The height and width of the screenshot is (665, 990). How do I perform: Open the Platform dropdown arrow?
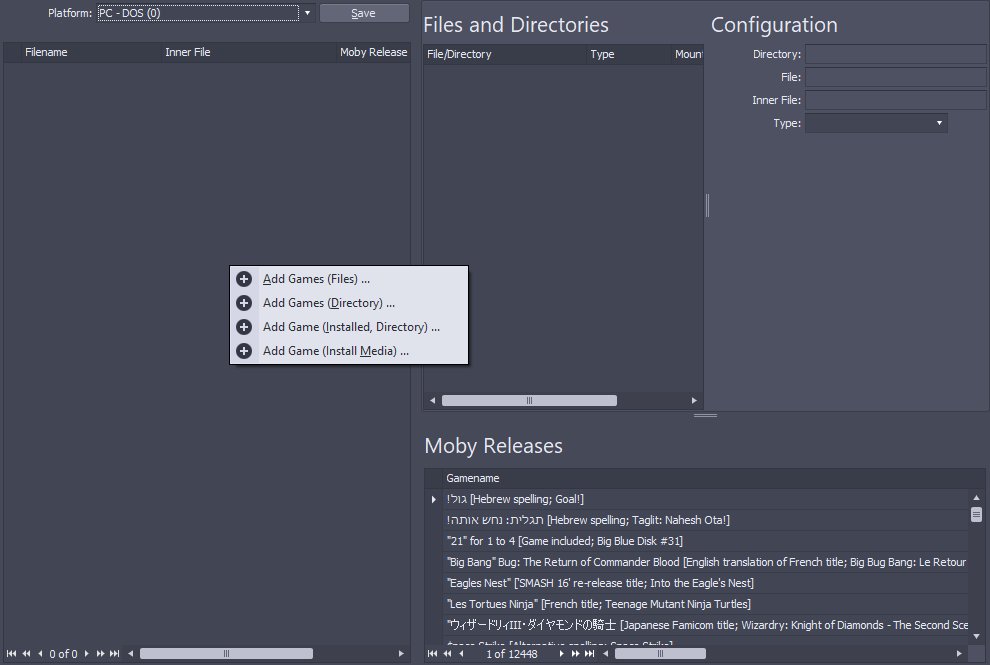tap(307, 13)
